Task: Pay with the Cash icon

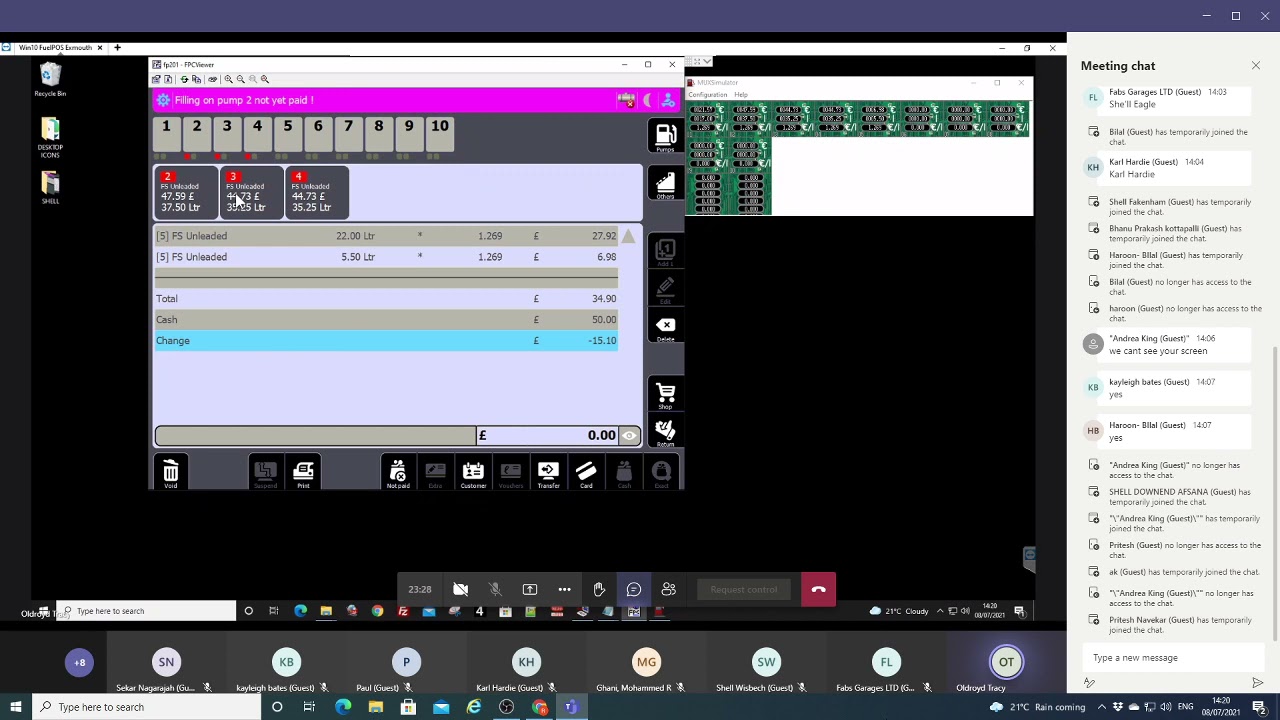Action: click(624, 472)
